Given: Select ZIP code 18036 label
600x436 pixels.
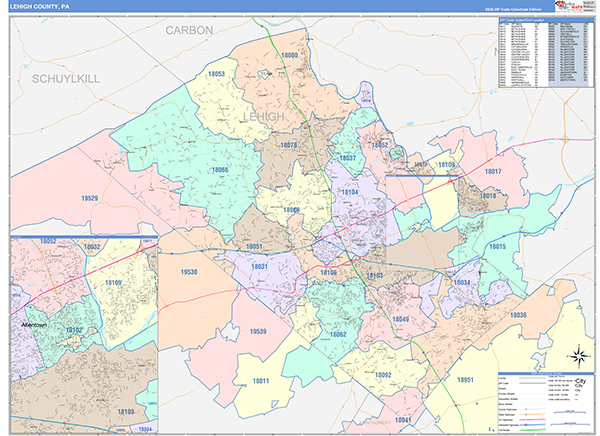Looking at the screenshot, I should click(518, 315).
